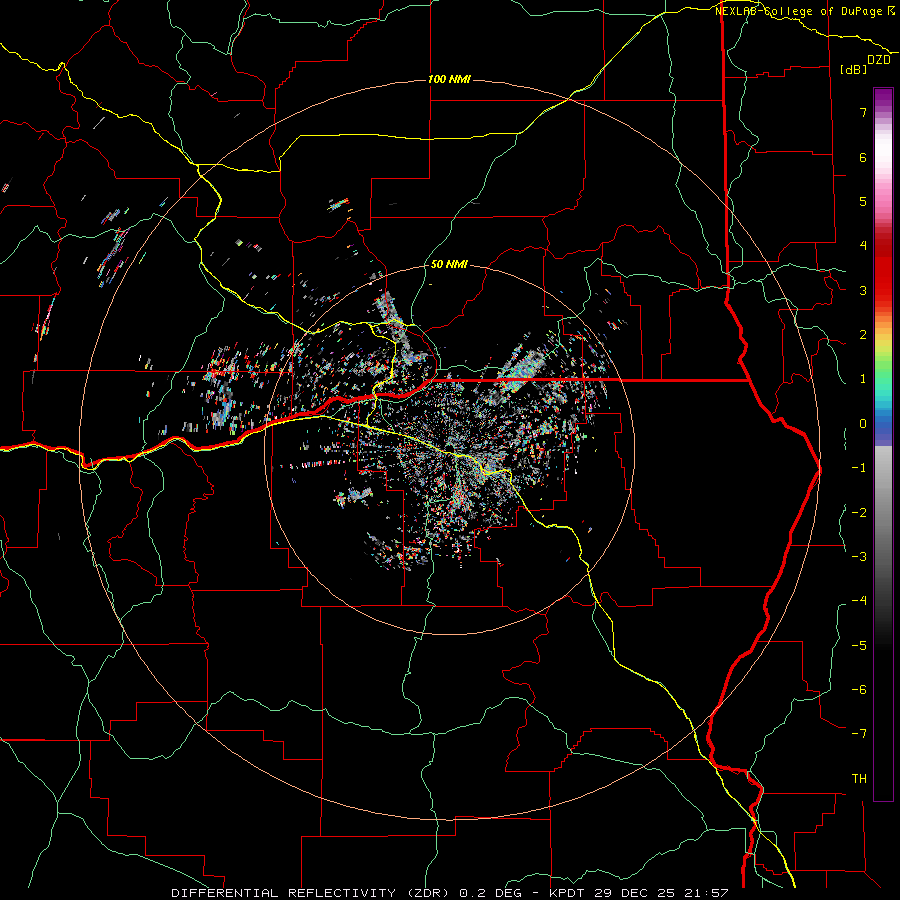Image resolution: width=900 pixels, height=900 pixels.
Task: Click the colorbar value 6 label
Action: (863, 157)
